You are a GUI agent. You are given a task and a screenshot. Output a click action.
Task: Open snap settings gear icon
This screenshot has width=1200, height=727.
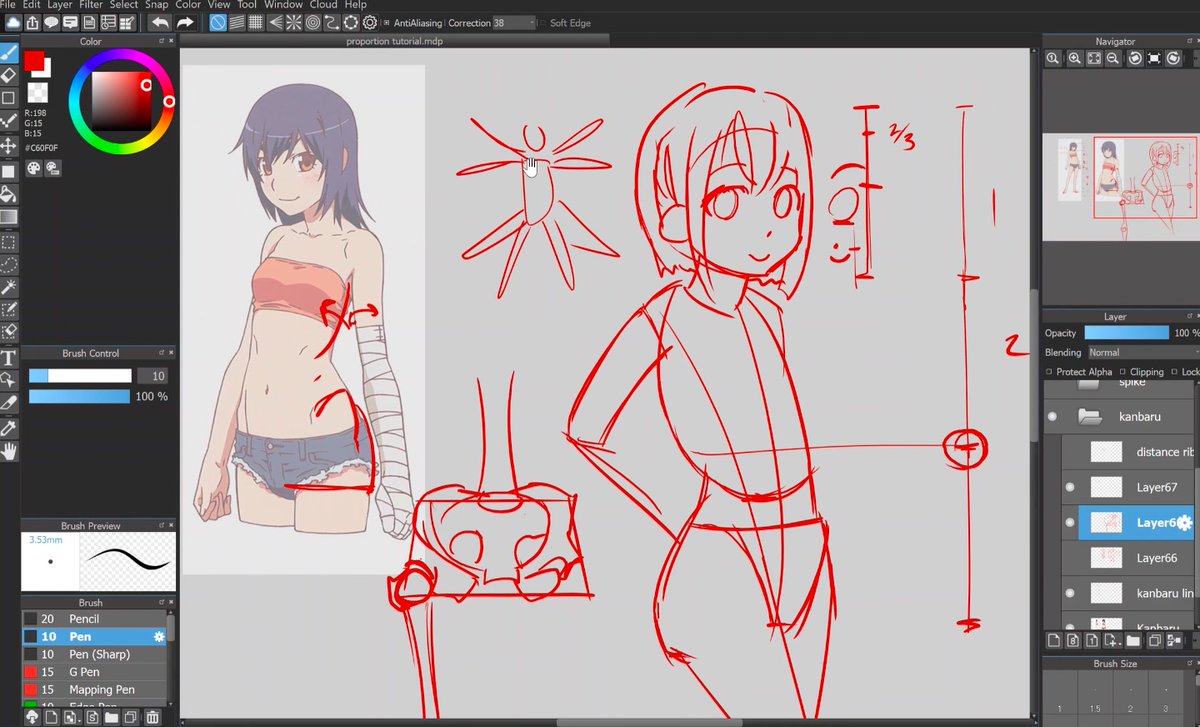point(370,22)
